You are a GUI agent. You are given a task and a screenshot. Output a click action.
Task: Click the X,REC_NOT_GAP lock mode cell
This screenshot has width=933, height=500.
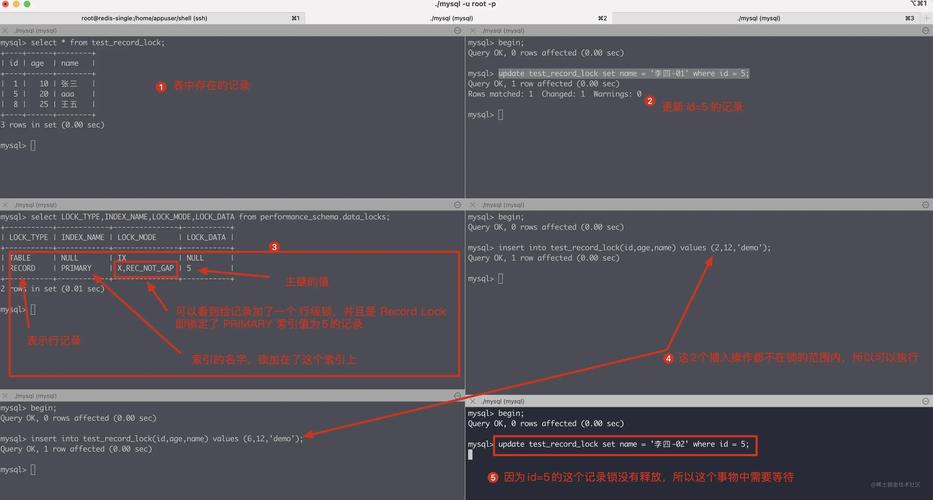click(145, 268)
